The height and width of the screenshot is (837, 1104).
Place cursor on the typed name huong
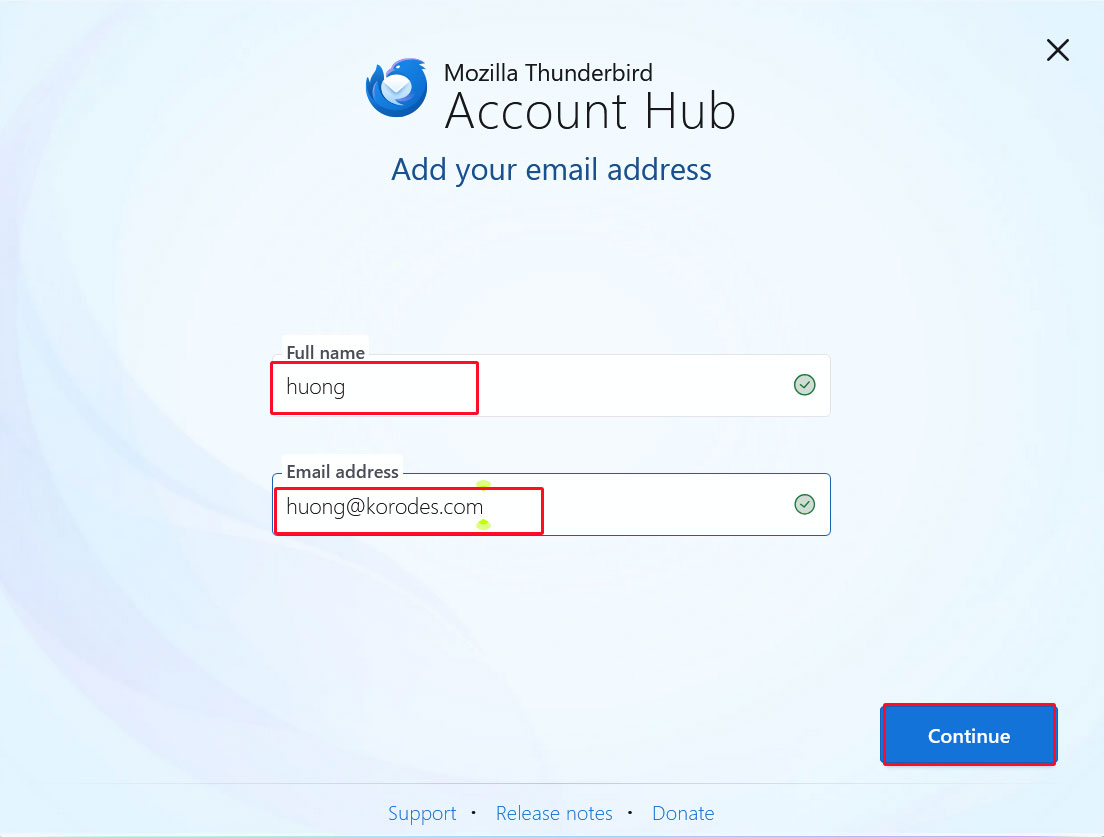point(315,387)
